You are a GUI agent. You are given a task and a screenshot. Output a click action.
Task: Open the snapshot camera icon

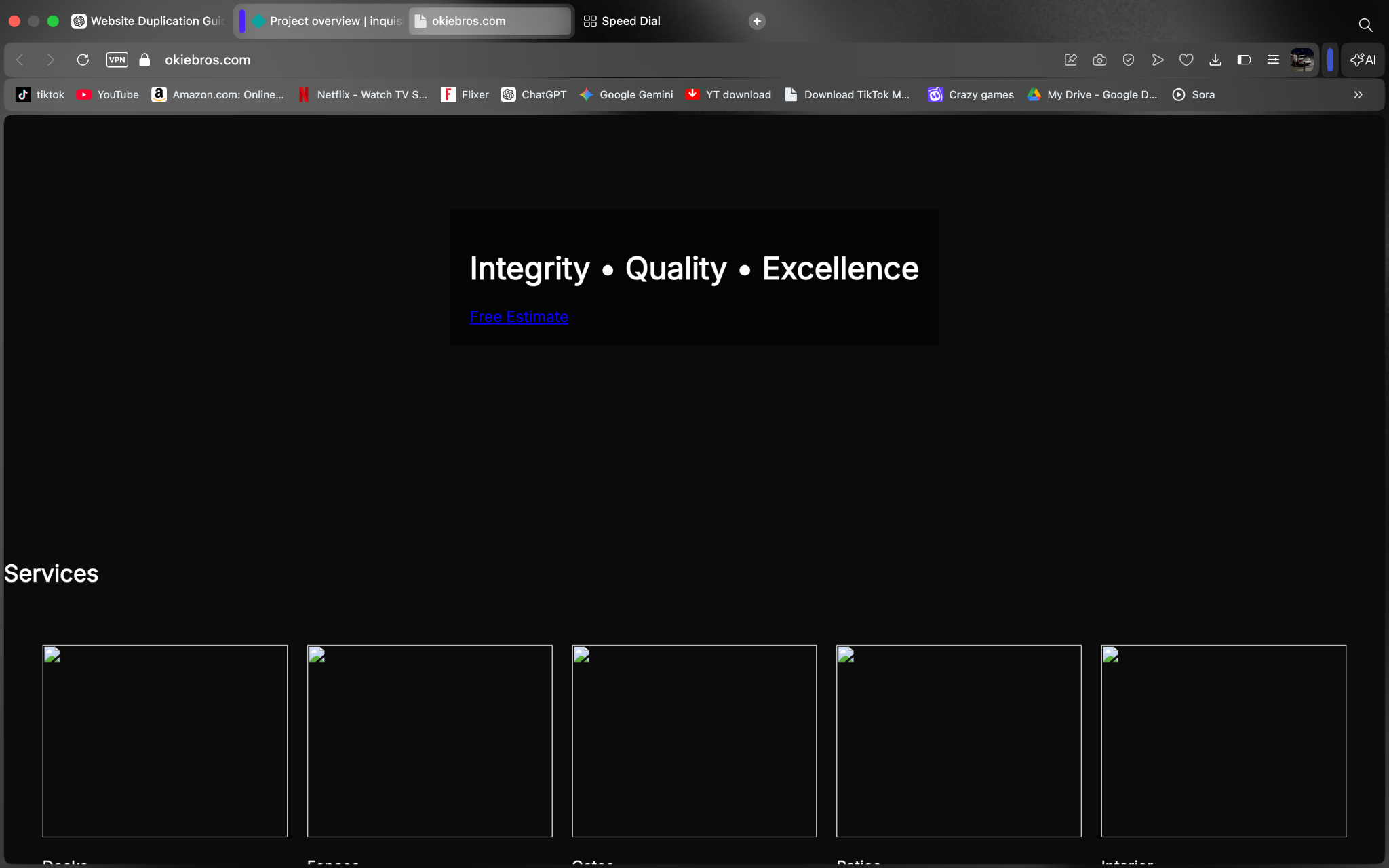1099,60
